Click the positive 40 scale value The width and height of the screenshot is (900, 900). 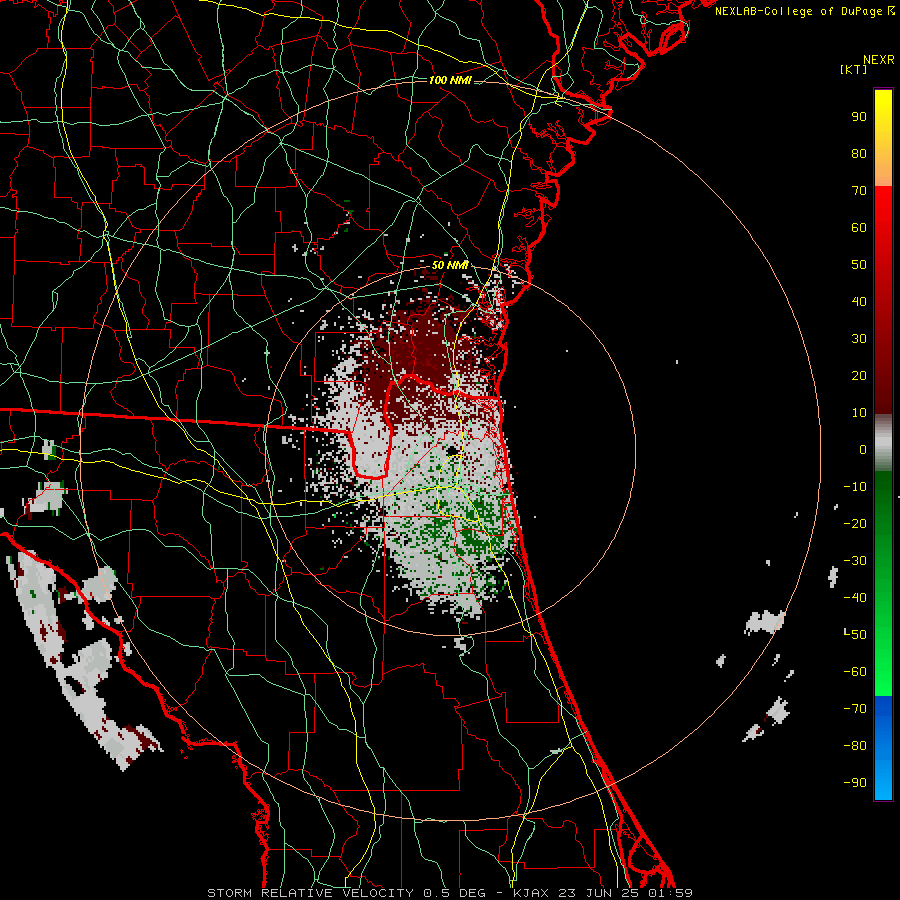(859, 302)
